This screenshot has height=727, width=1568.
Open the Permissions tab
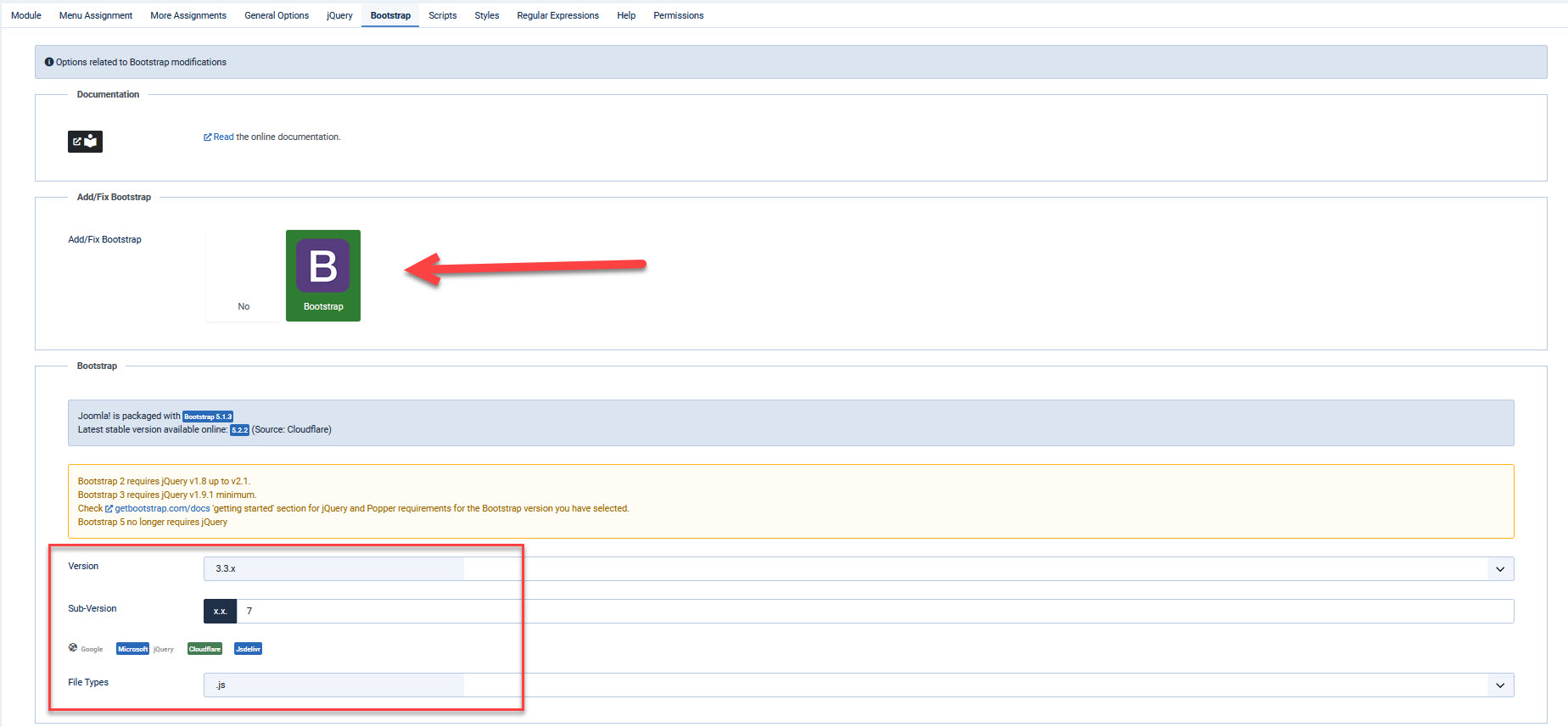[678, 15]
